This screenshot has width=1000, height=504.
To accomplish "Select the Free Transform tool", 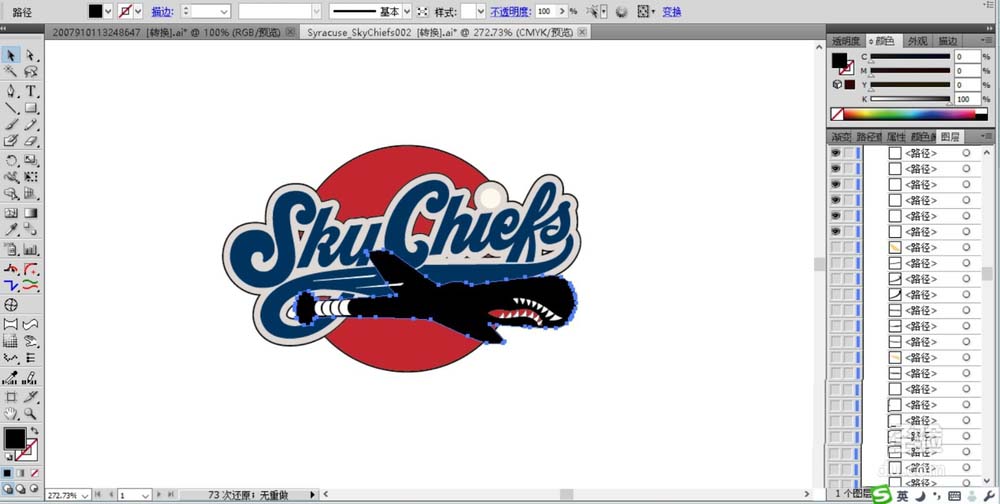I will [x=30, y=177].
